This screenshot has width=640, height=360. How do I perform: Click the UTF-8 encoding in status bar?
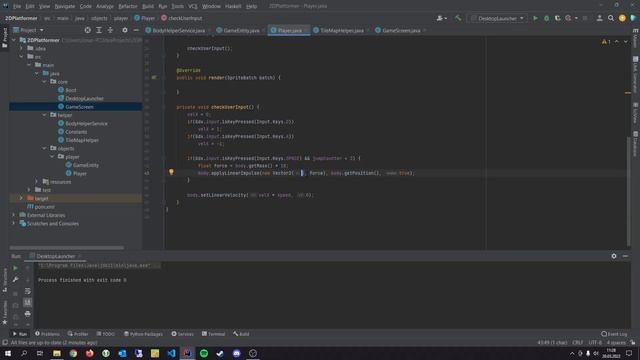[595, 342]
